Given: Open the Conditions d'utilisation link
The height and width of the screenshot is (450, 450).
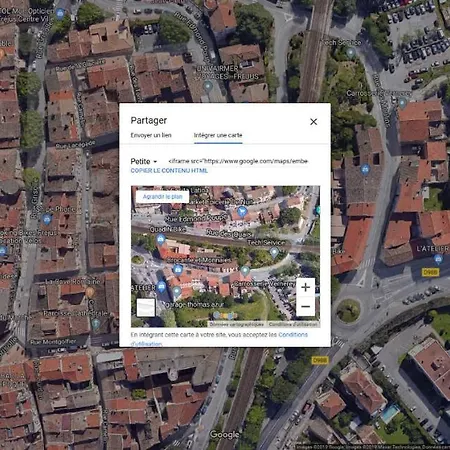Looking at the screenshot, I should tap(293, 335).
